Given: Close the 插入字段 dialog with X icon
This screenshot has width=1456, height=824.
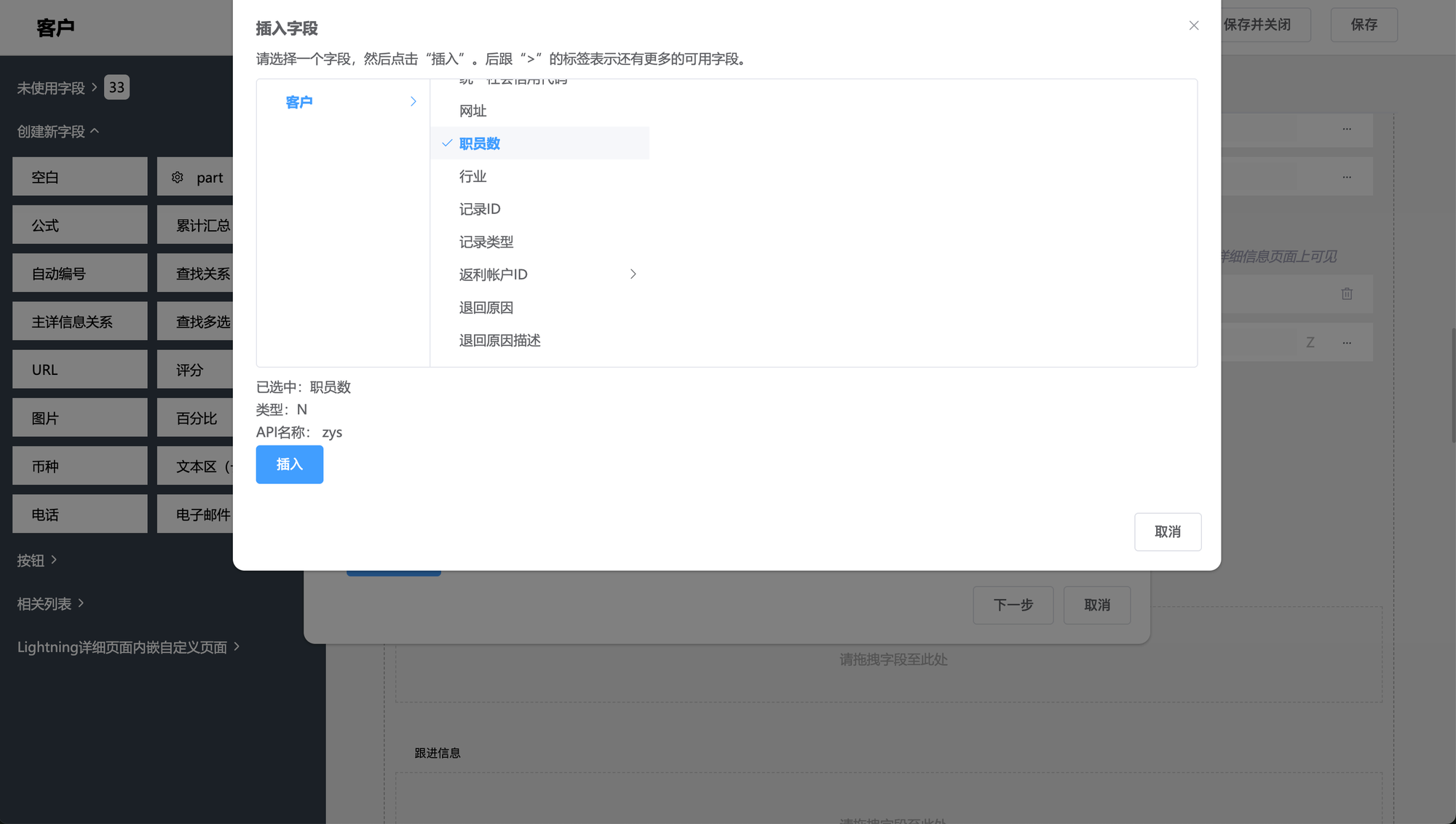Looking at the screenshot, I should (x=1193, y=25).
